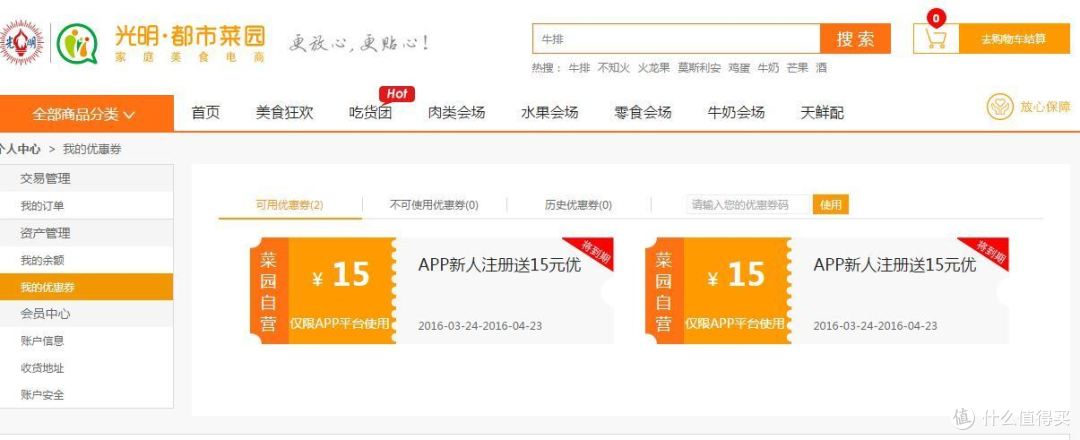
Task: Click the 搜索 search button
Action: click(855, 39)
